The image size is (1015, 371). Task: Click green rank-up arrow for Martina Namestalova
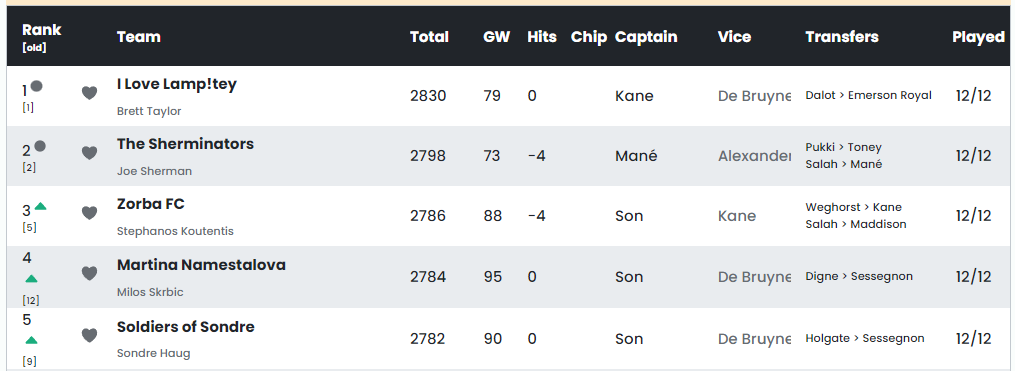tap(31, 279)
